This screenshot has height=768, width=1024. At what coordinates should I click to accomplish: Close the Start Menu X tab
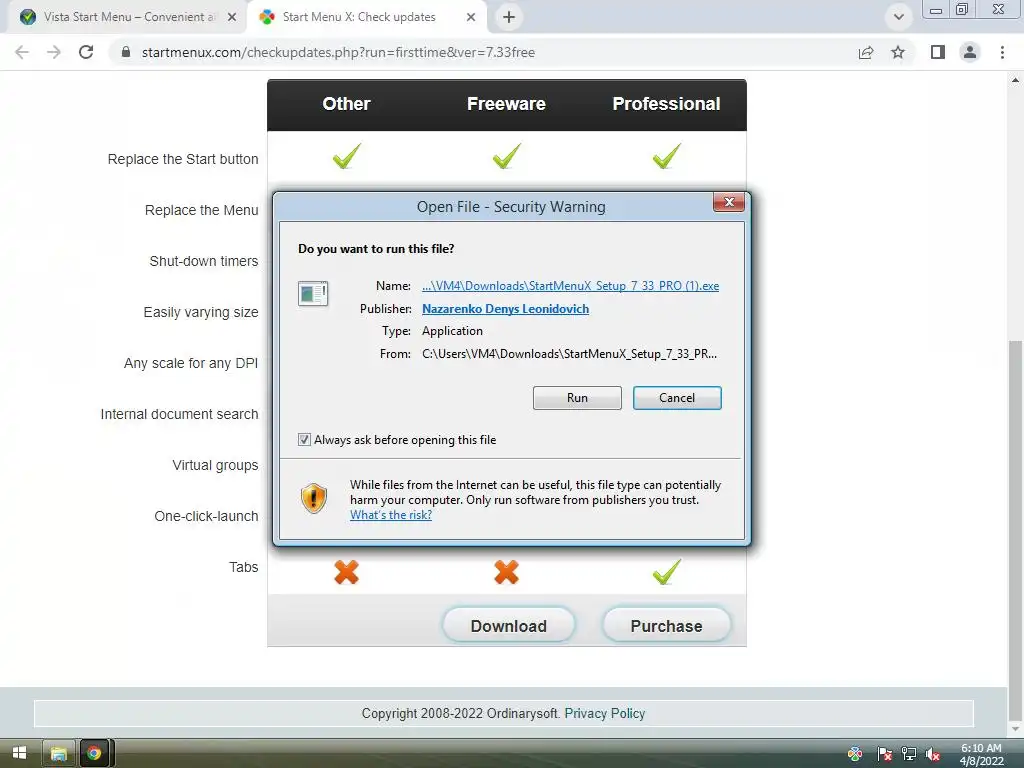[471, 17]
